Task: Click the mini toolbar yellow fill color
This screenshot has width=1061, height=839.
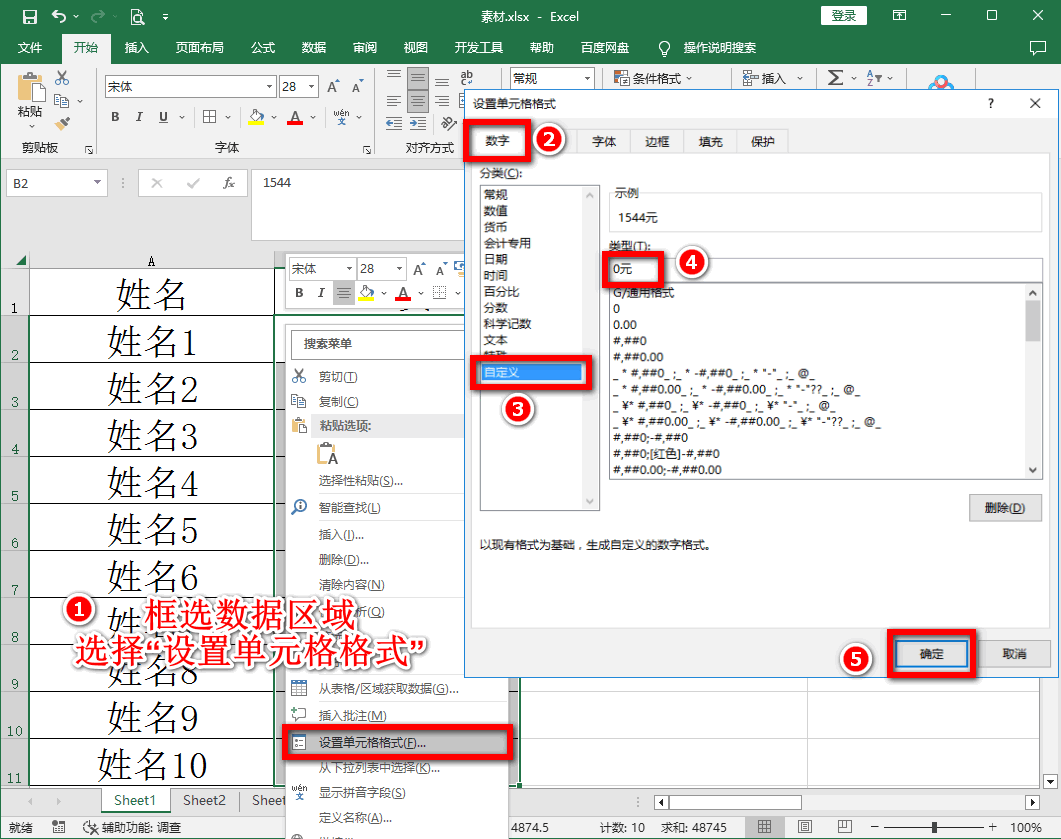Action: click(366, 292)
